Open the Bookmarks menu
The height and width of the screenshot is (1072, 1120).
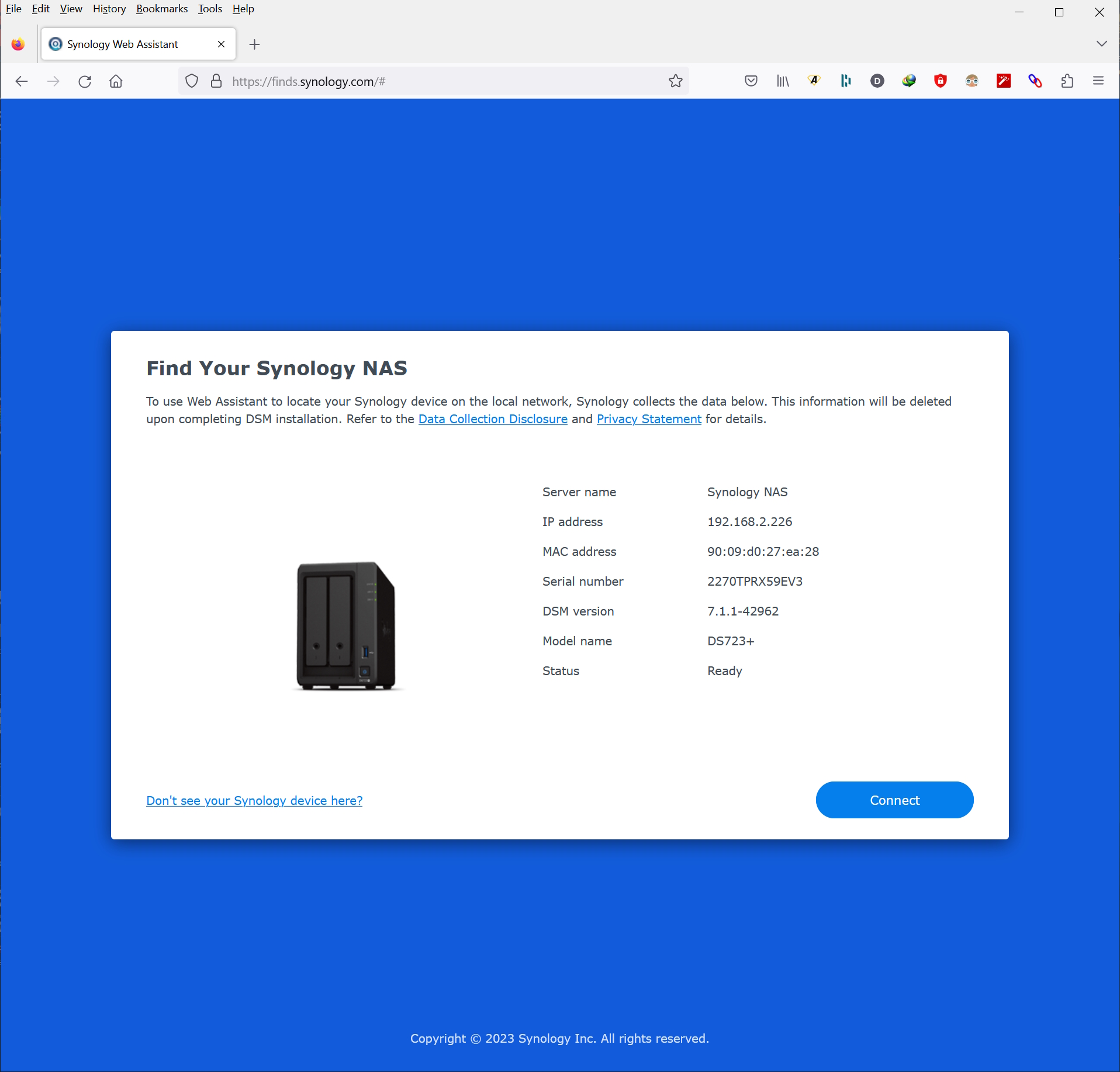(x=162, y=9)
